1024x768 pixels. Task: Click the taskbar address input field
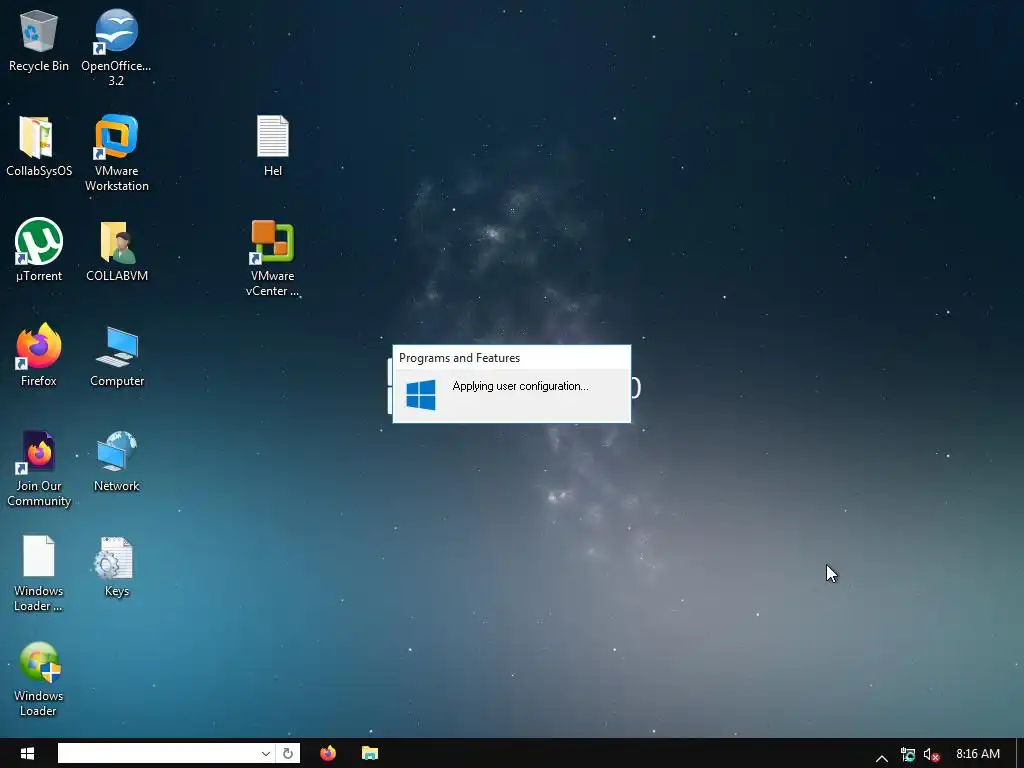(158, 754)
